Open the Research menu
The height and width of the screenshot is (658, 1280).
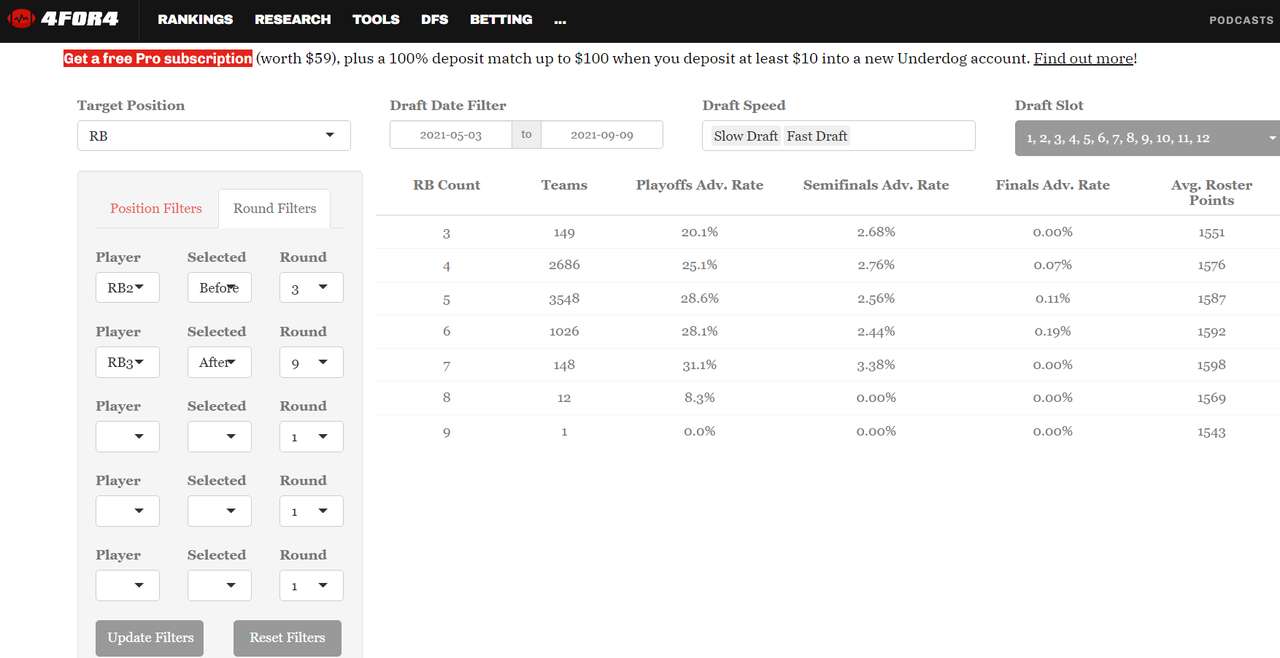pos(292,19)
